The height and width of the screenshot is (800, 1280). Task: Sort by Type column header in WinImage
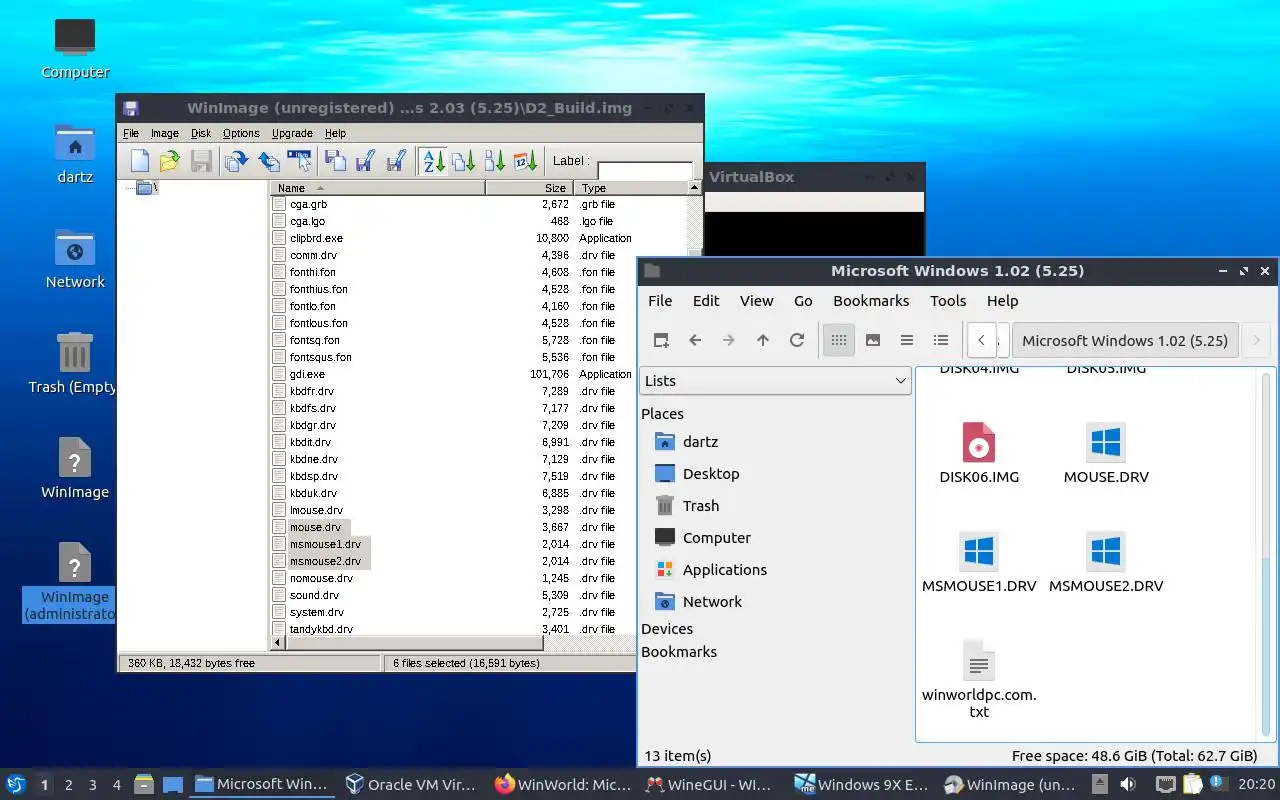[x=632, y=188]
